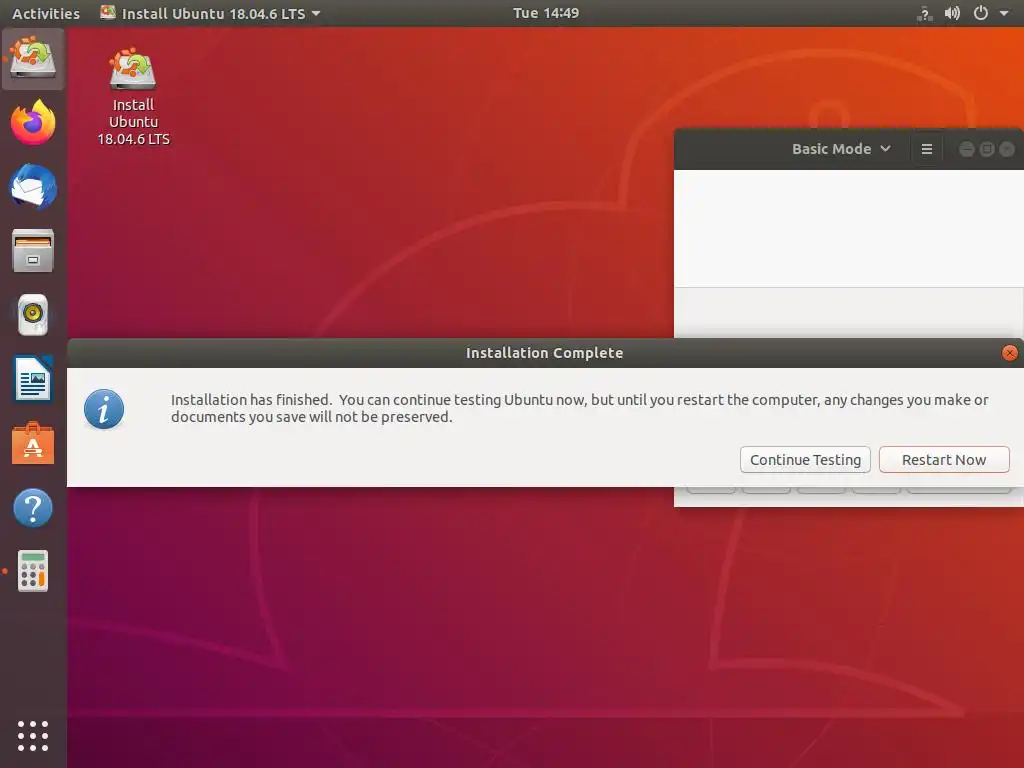Maximize the Calculator window
Screen dimensions: 1024x768
point(987,149)
